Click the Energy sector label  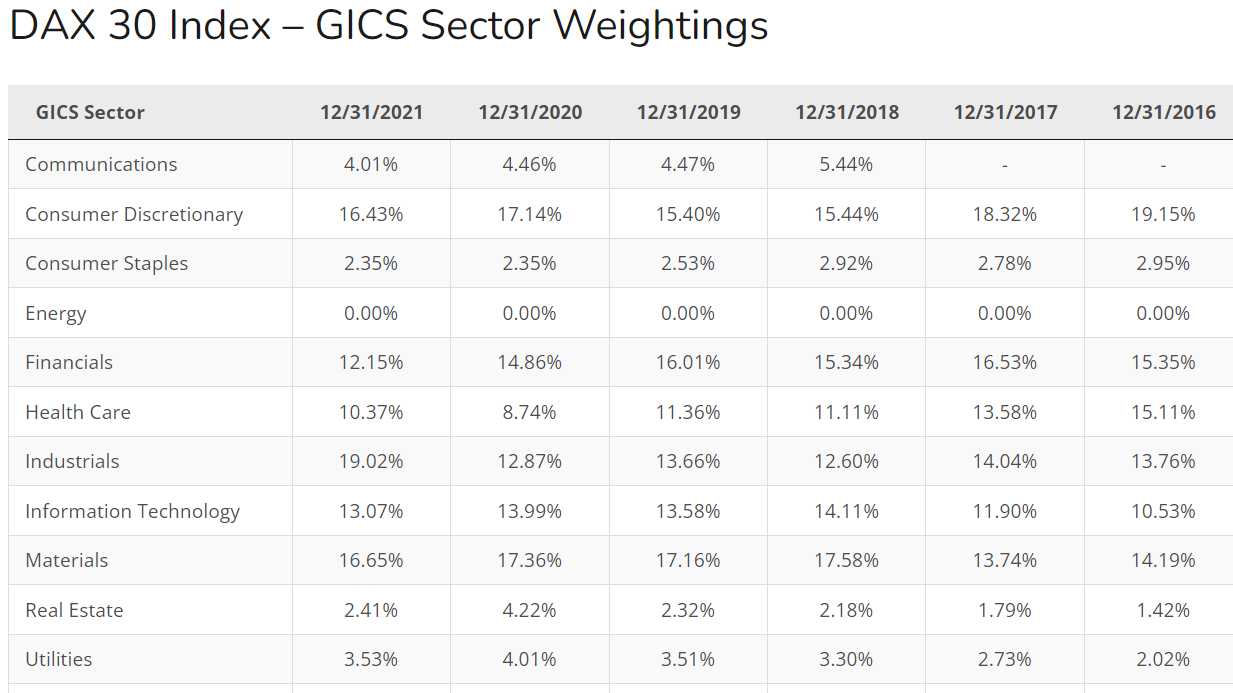[56, 313]
